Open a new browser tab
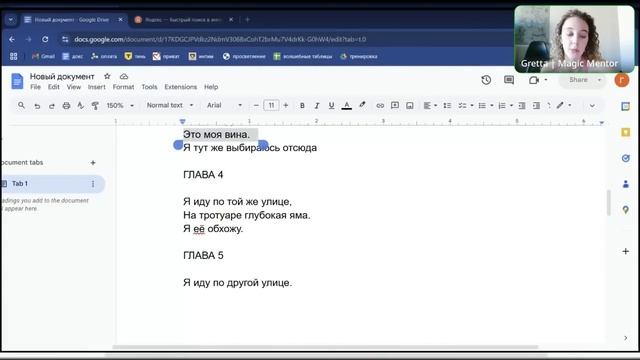Image resolution: width=640 pixels, height=360 pixels. [x=247, y=19]
